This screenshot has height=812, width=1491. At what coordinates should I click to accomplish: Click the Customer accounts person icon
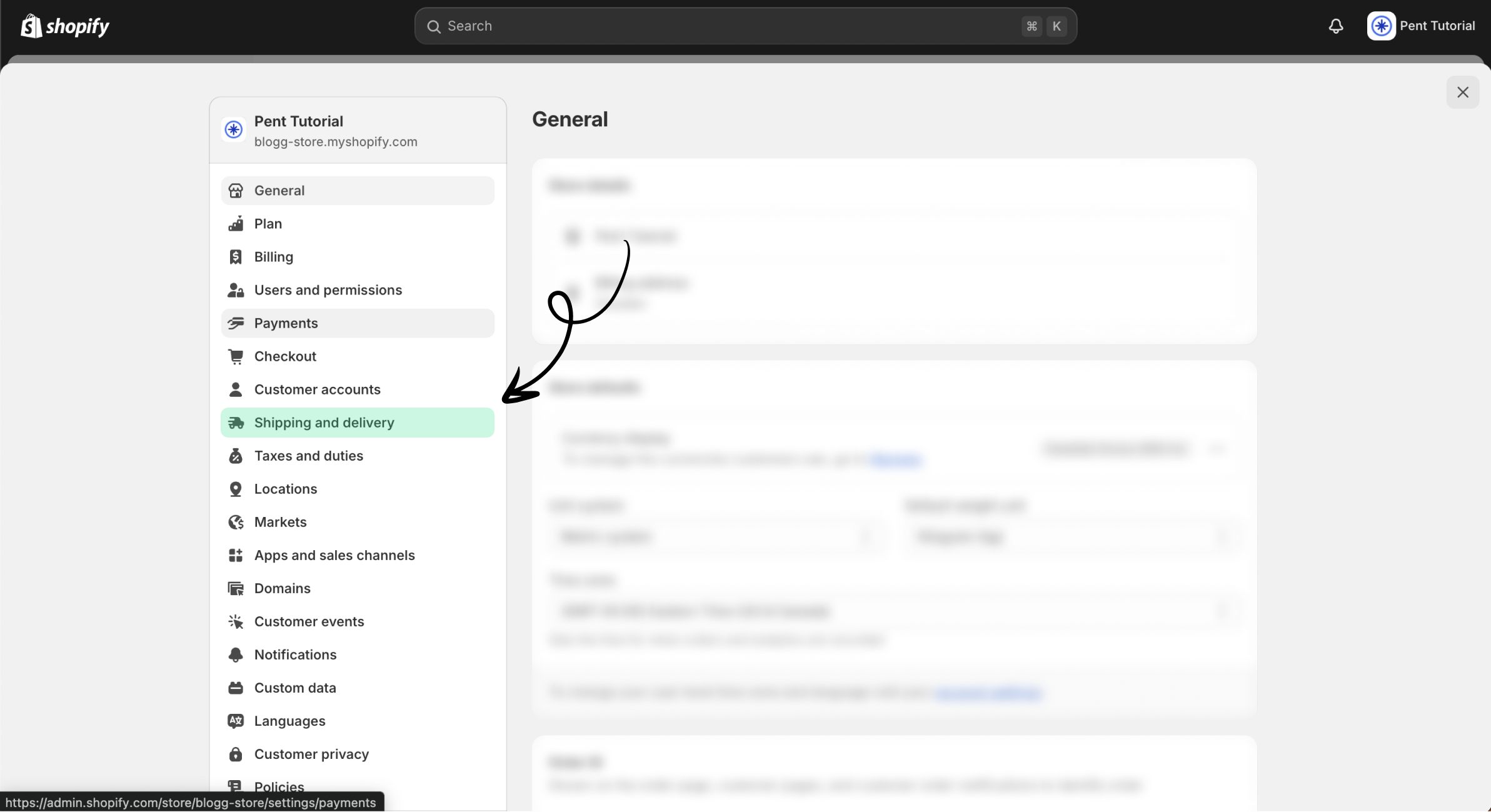(x=236, y=389)
